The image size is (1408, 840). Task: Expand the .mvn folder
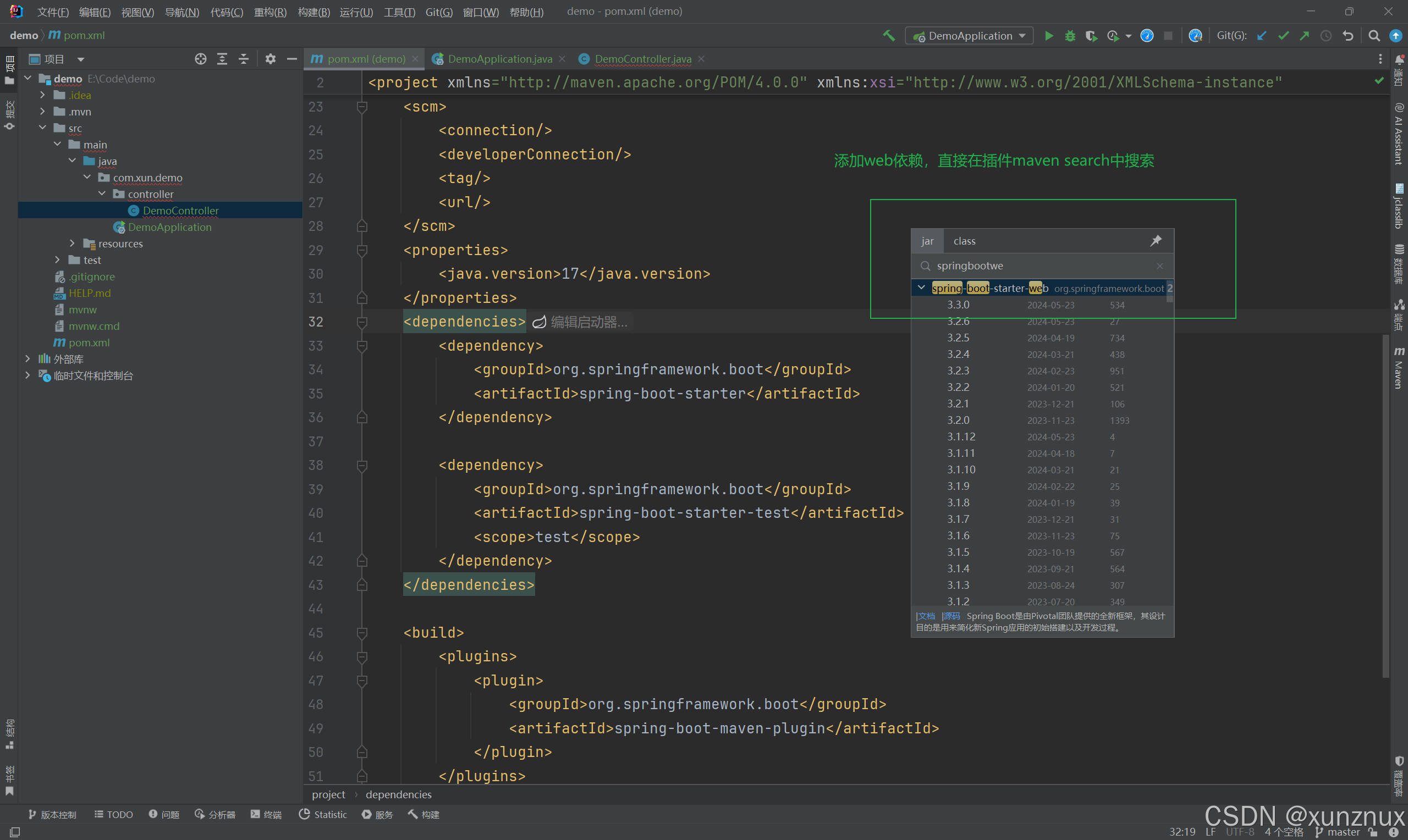pos(42,112)
